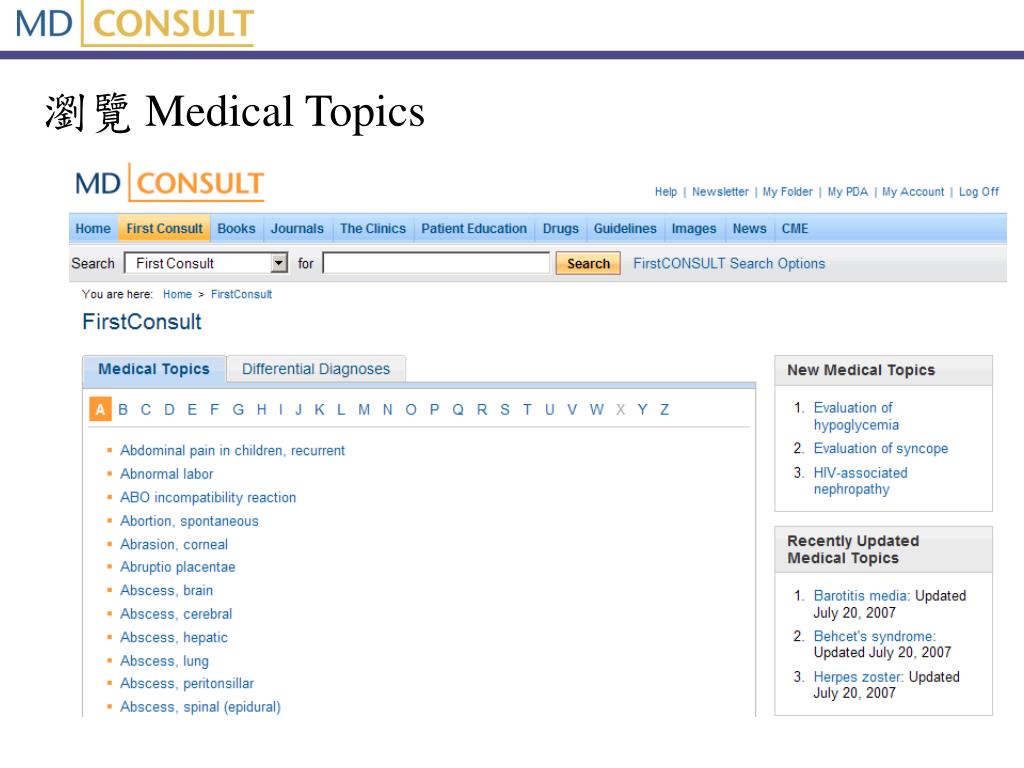The height and width of the screenshot is (768, 1024).
Task: Click the search text input field
Action: pyautogui.click(x=436, y=263)
